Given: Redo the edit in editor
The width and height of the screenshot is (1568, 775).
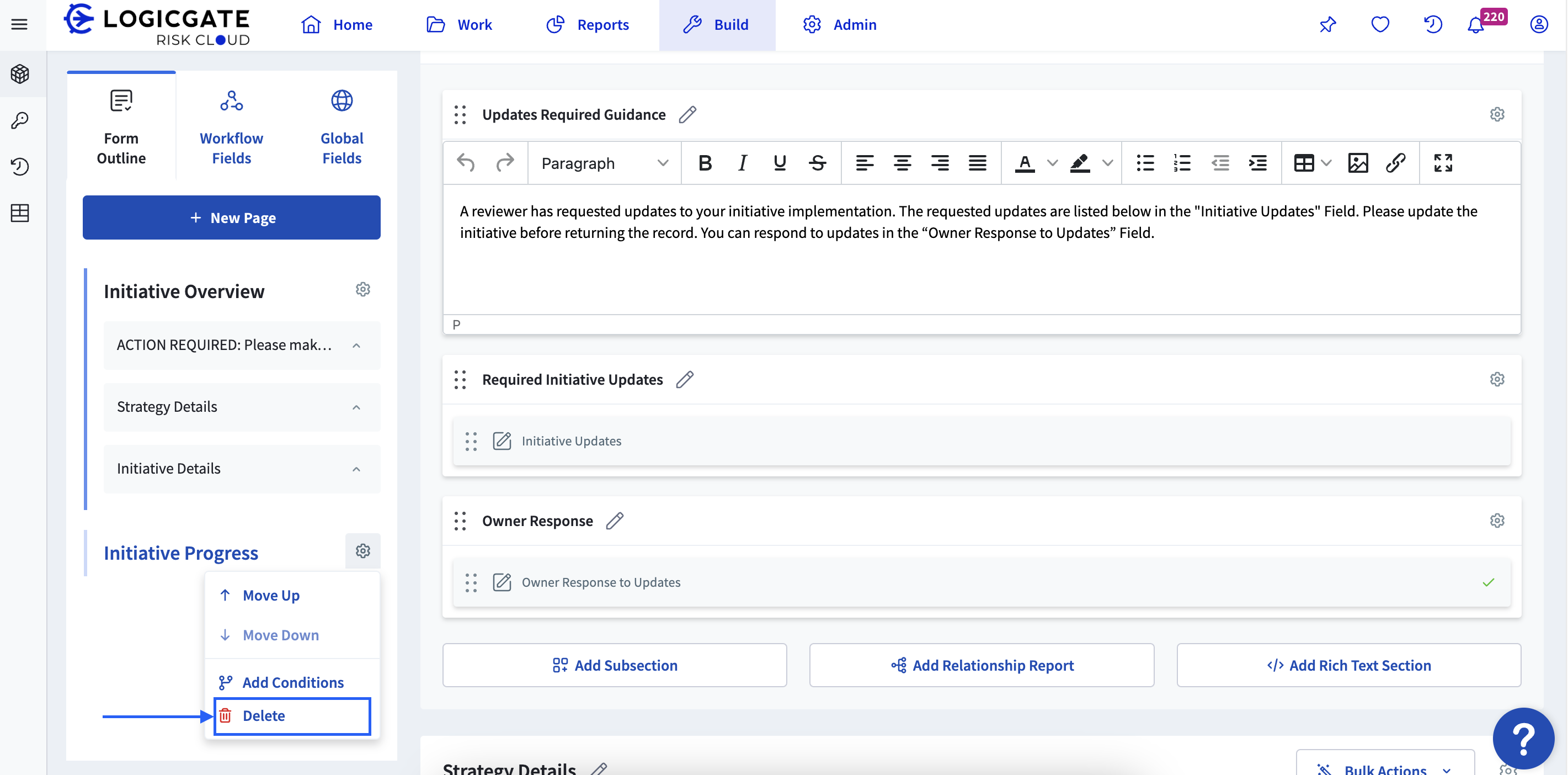Looking at the screenshot, I should pyautogui.click(x=505, y=162).
